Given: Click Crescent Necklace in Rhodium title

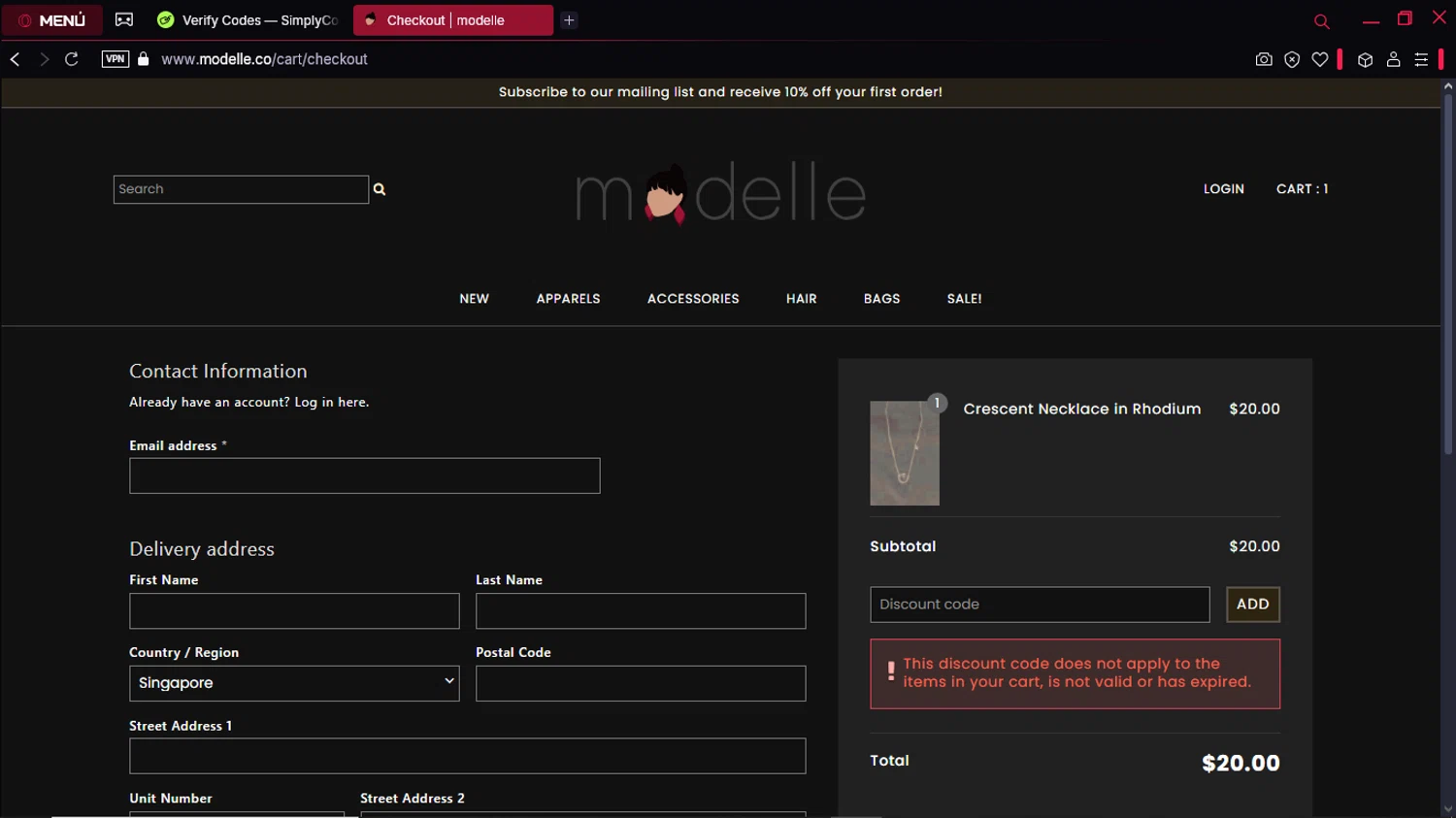Looking at the screenshot, I should pos(1081,409).
